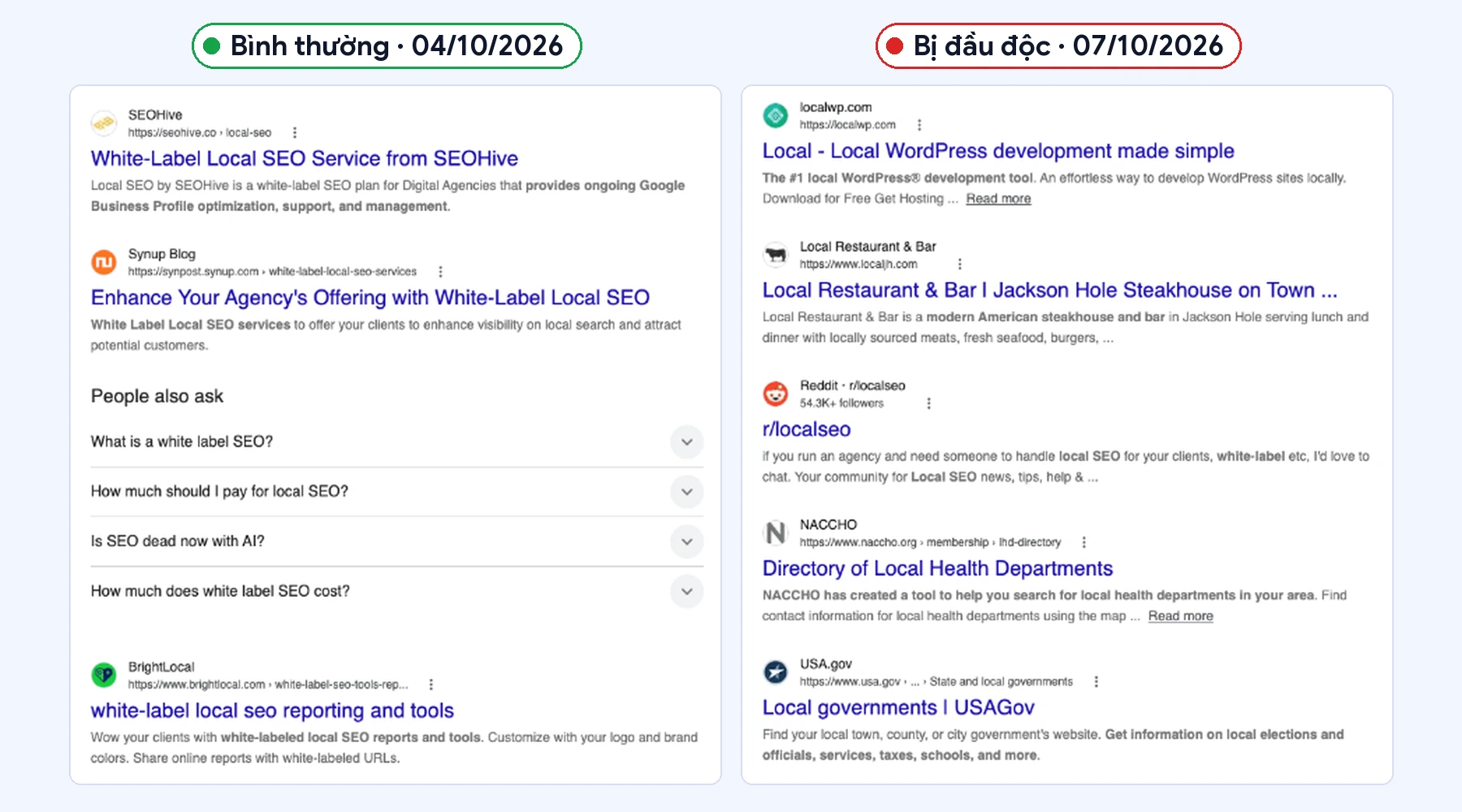Open 'white-label local seo reporting and tools' result

[272, 710]
